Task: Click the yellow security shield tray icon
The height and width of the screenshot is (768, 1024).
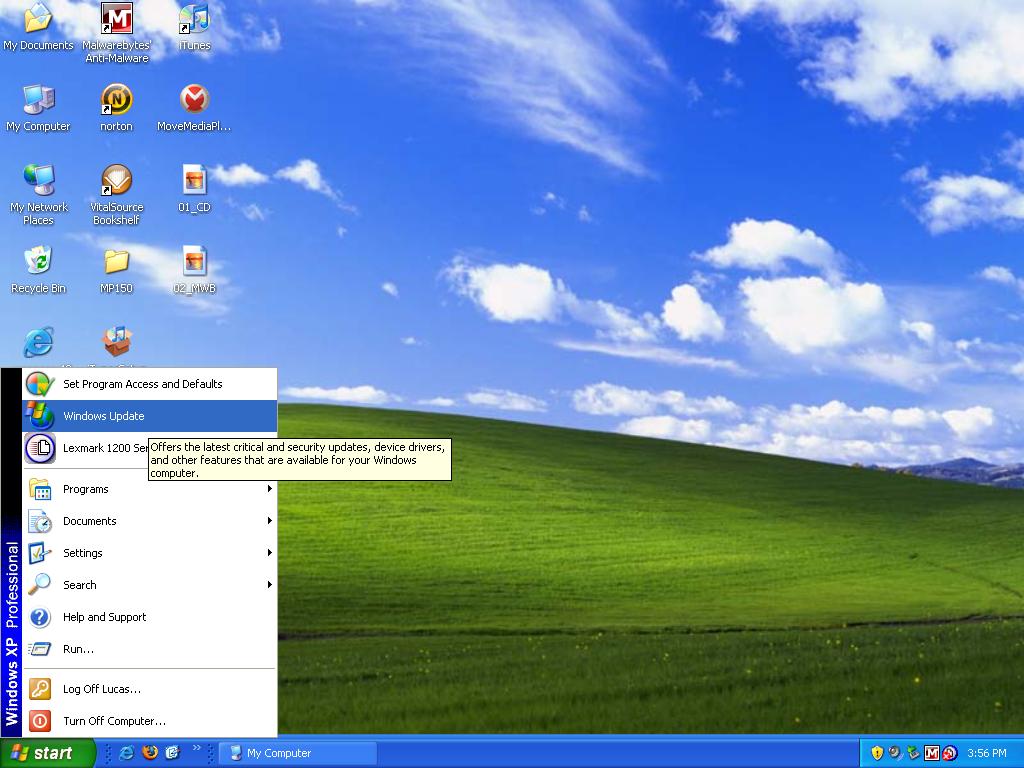Action: [877, 753]
